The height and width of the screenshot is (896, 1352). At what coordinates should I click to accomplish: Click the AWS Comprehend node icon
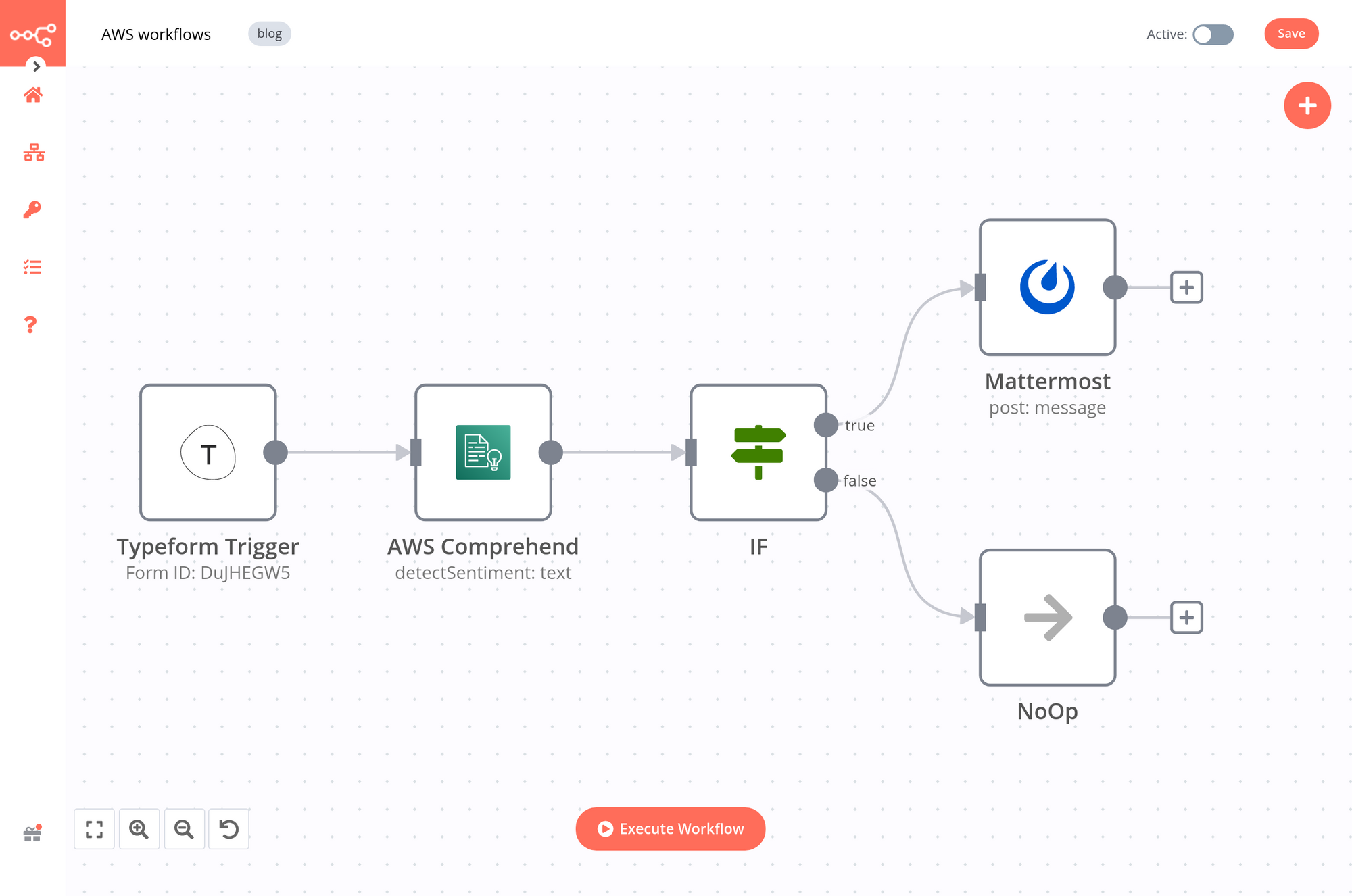tap(483, 453)
